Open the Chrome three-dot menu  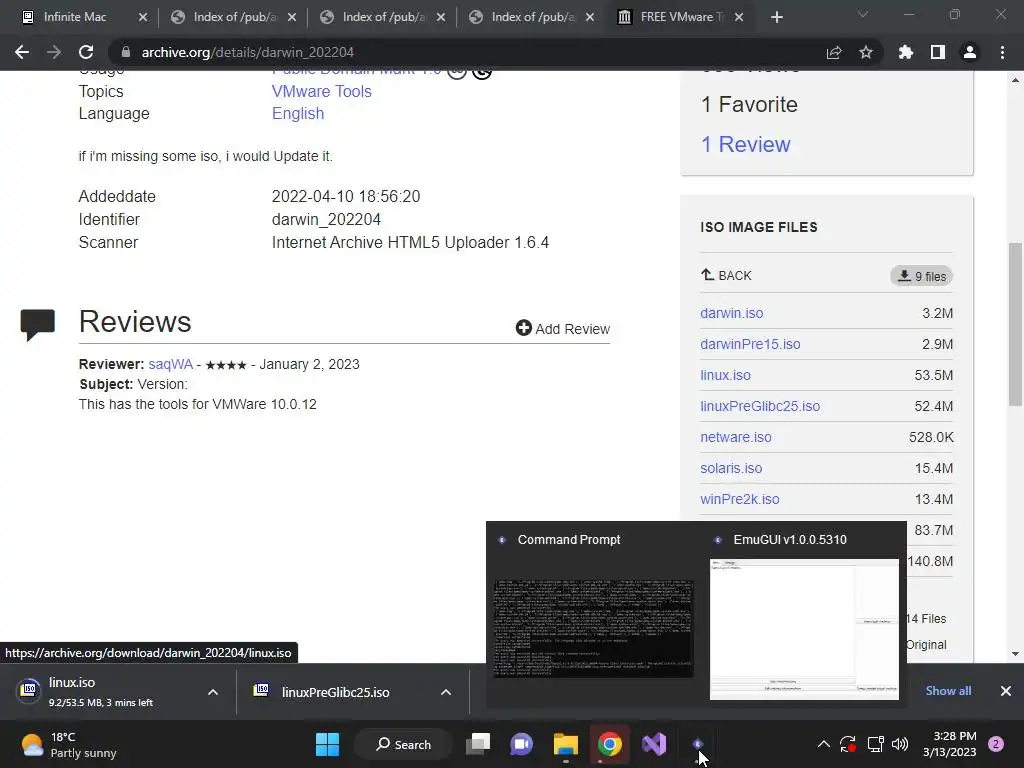pyautogui.click(x=1002, y=52)
